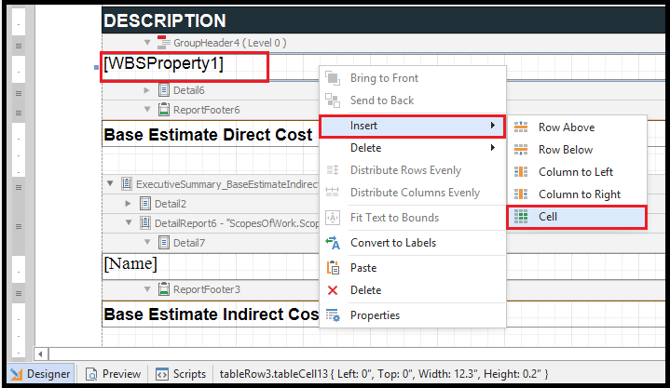Click the GroupHeader4 band icon
The image size is (670, 388).
coord(163,42)
